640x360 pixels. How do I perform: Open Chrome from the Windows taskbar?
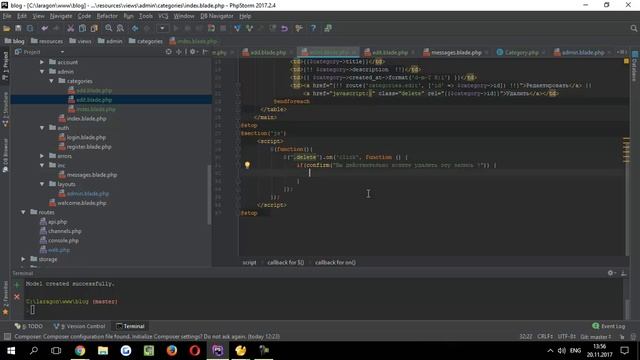click(80, 350)
